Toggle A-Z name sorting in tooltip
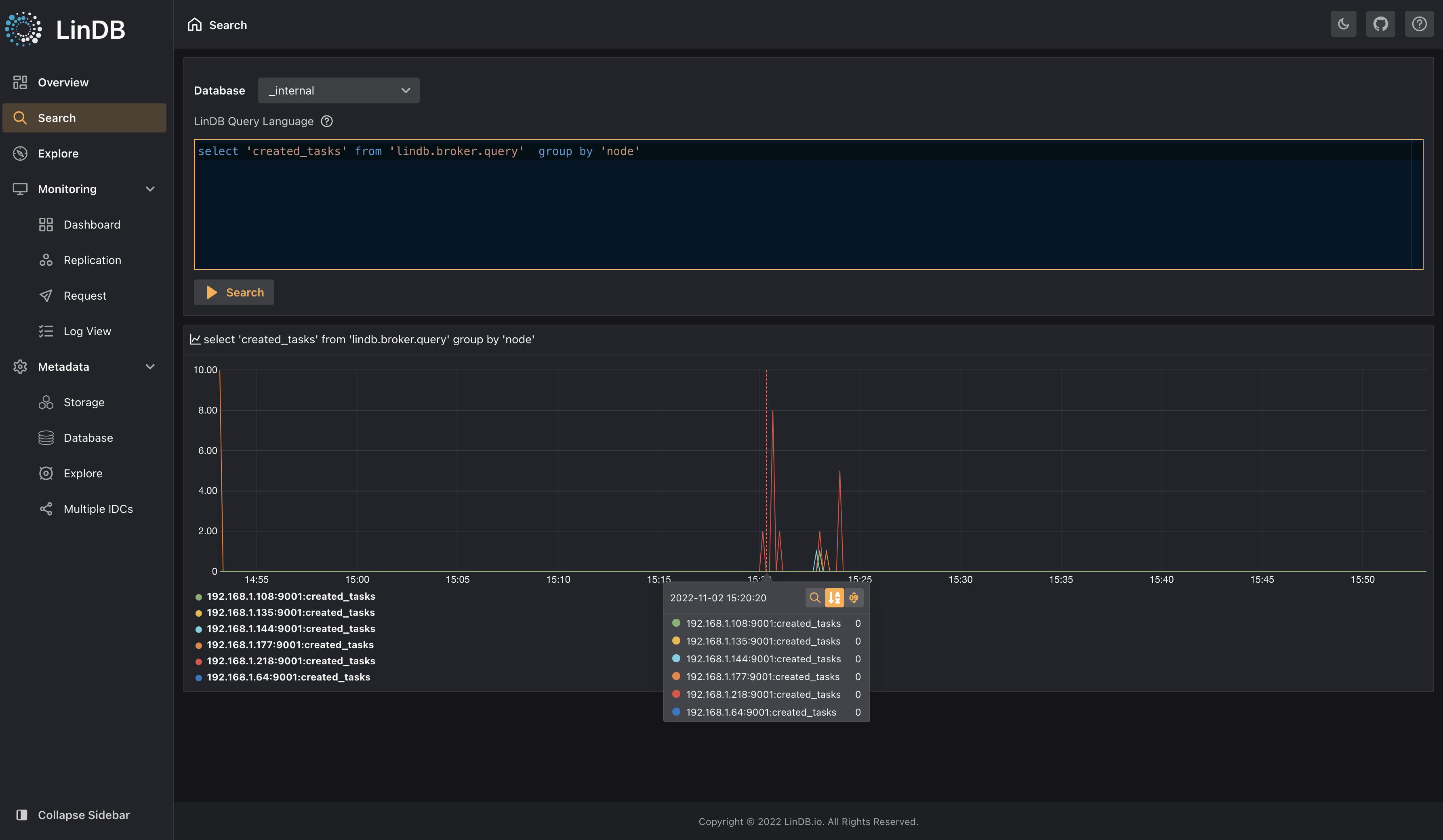Screen dimensions: 1443x840 pyautogui.click(x=834, y=598)
